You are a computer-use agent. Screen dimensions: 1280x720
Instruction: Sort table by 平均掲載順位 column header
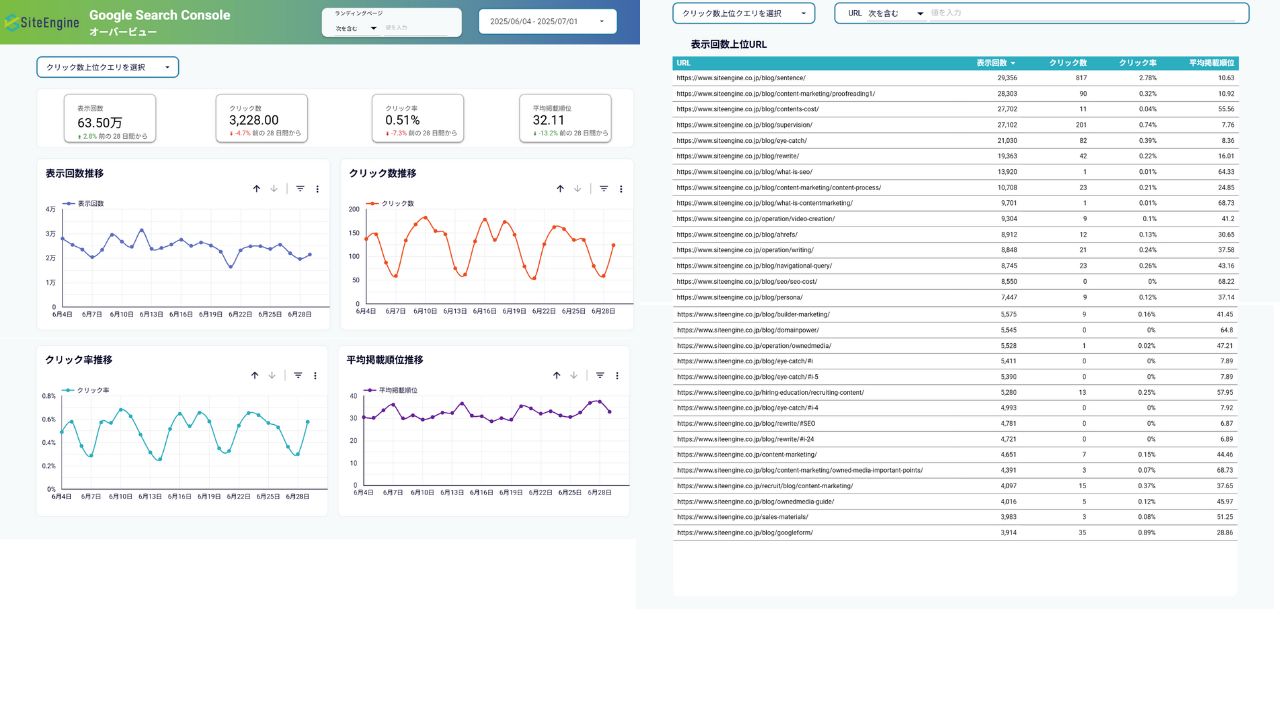[1212, 63]
